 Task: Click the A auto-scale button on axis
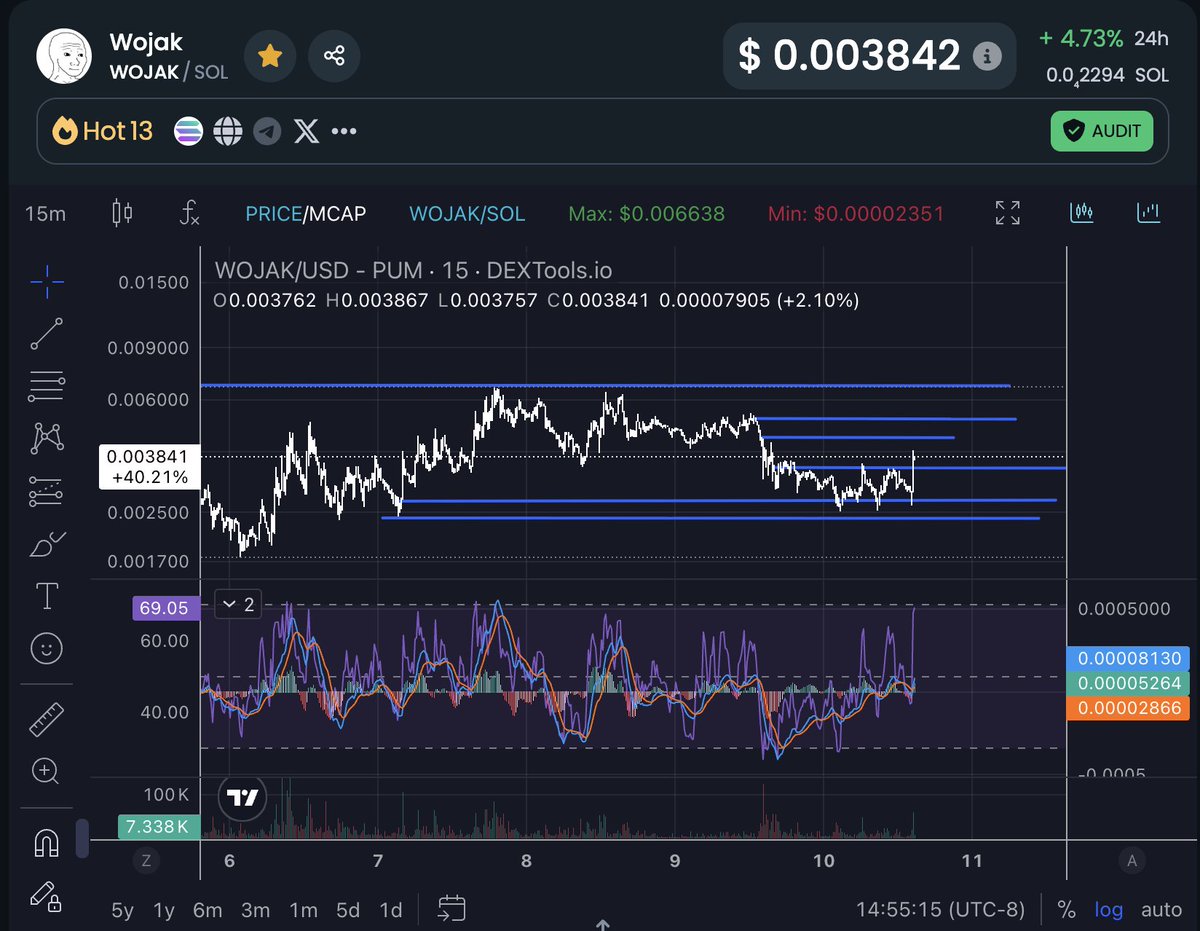[x=1133, y=861]
